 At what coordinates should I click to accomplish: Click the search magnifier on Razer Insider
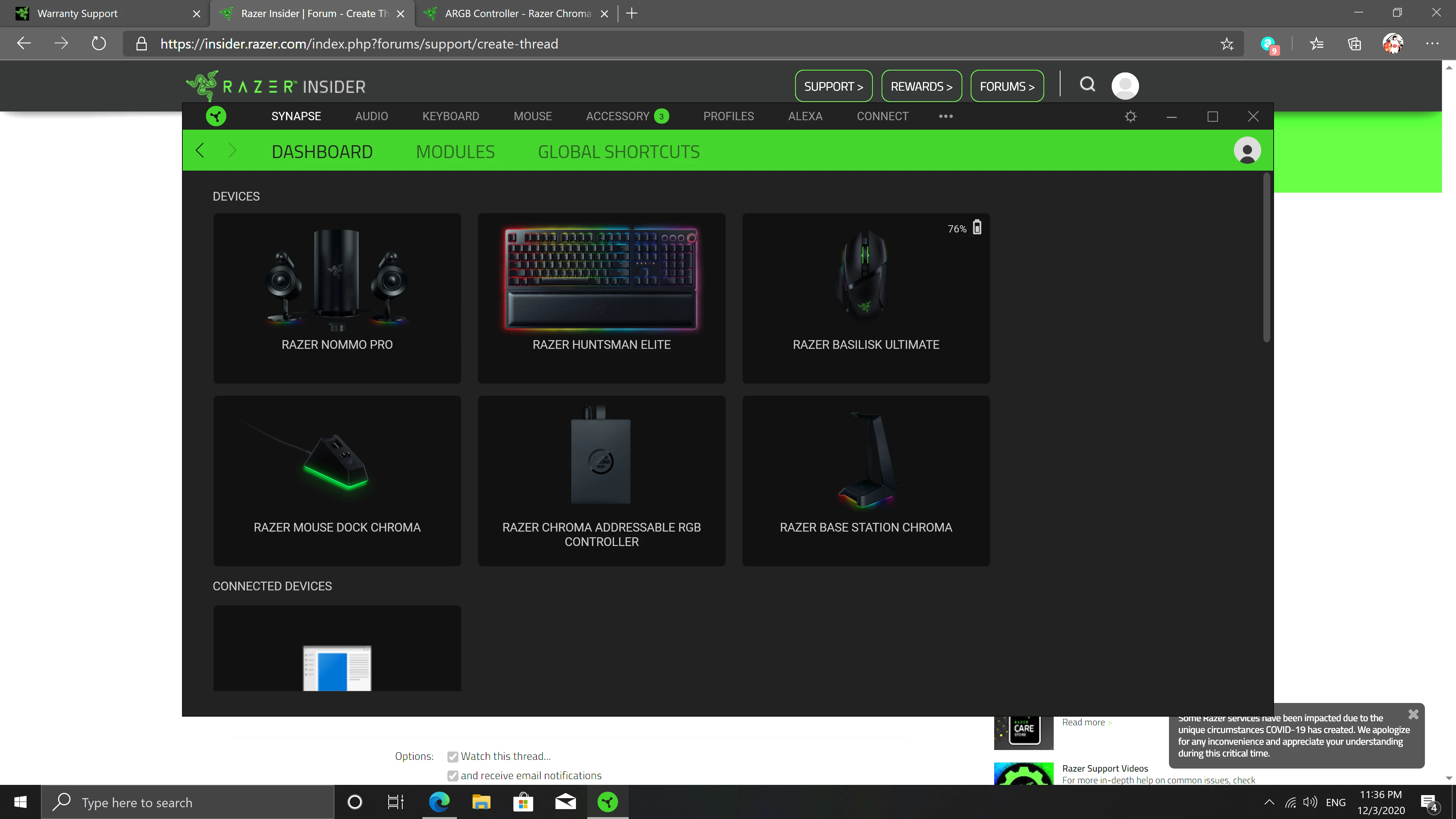pyautogui.click(x=1087, y=85)
